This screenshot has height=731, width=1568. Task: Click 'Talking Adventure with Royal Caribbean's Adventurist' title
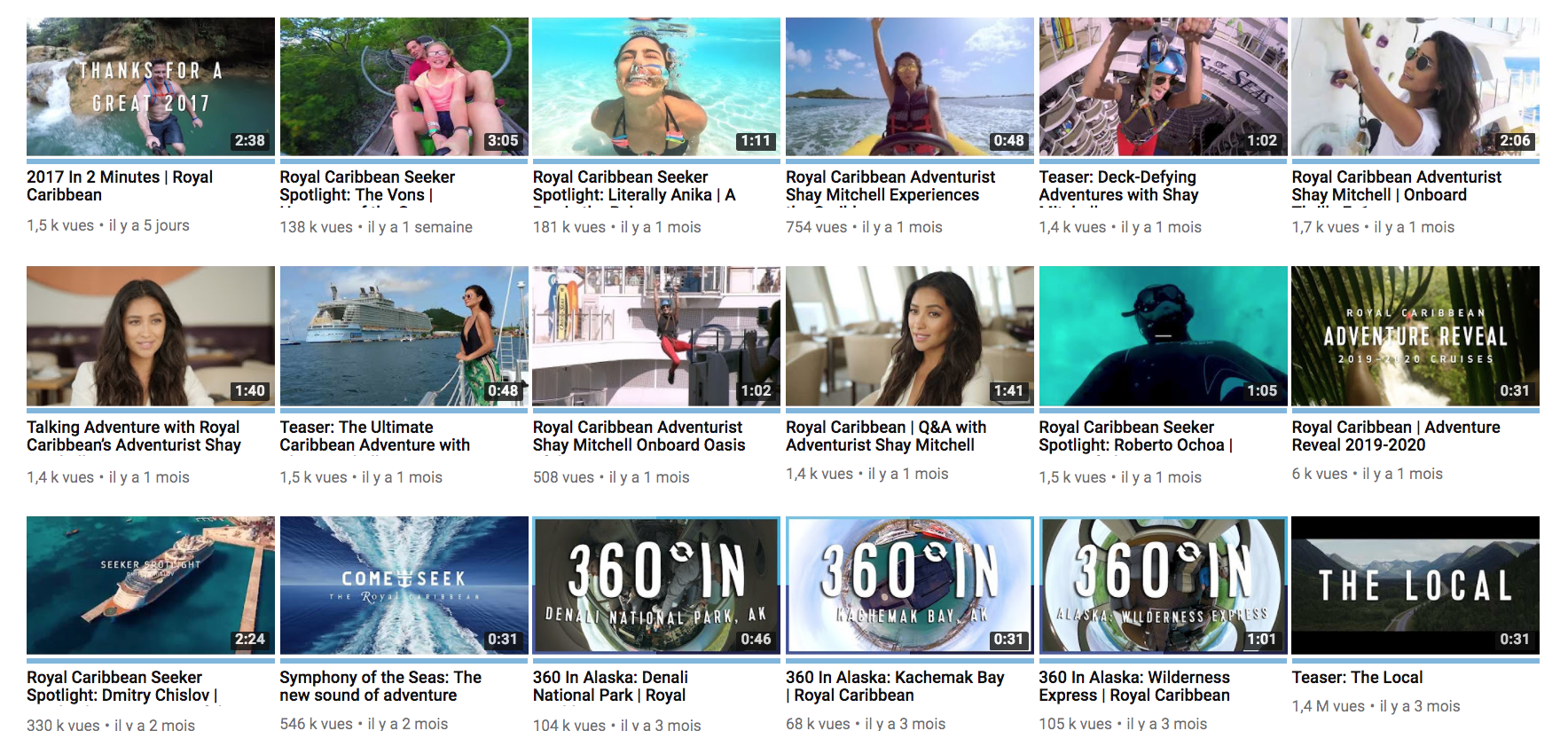point(134,436)
